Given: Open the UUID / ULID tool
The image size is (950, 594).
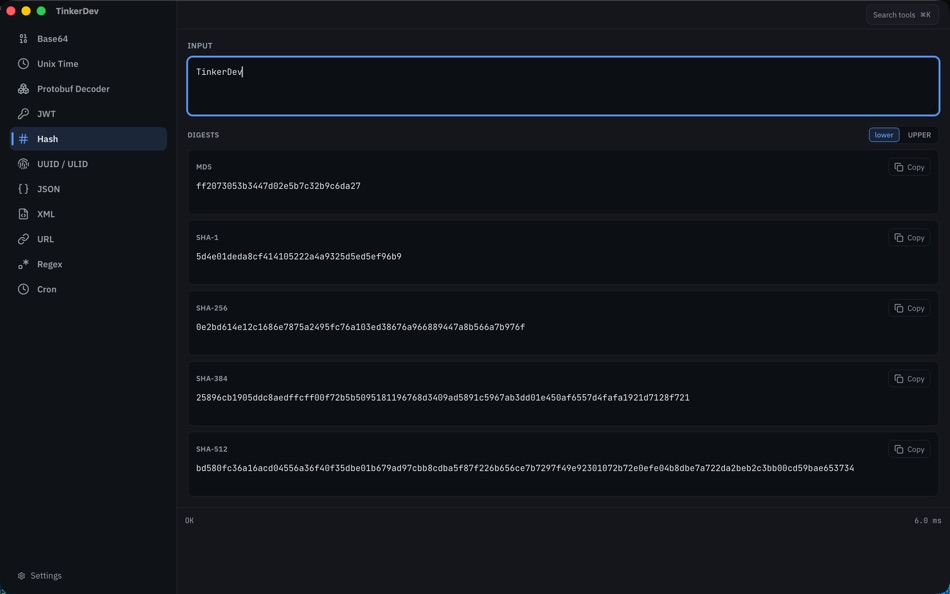Looking at the screenshot, I should pos(88,164).
